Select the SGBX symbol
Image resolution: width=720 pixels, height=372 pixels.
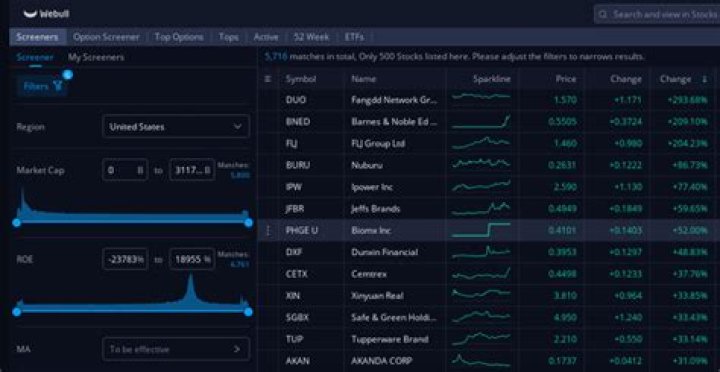click(297, 317)
